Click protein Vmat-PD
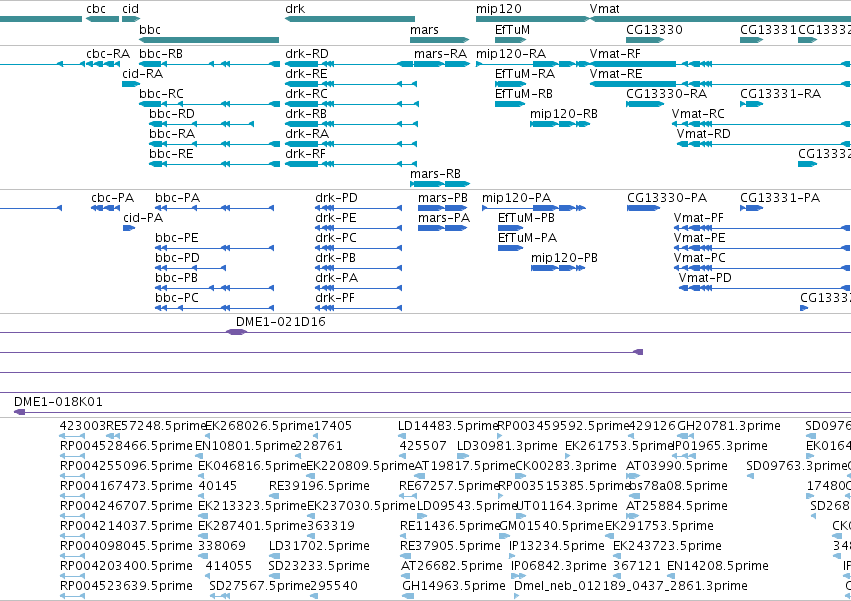 tap(705, 279)
